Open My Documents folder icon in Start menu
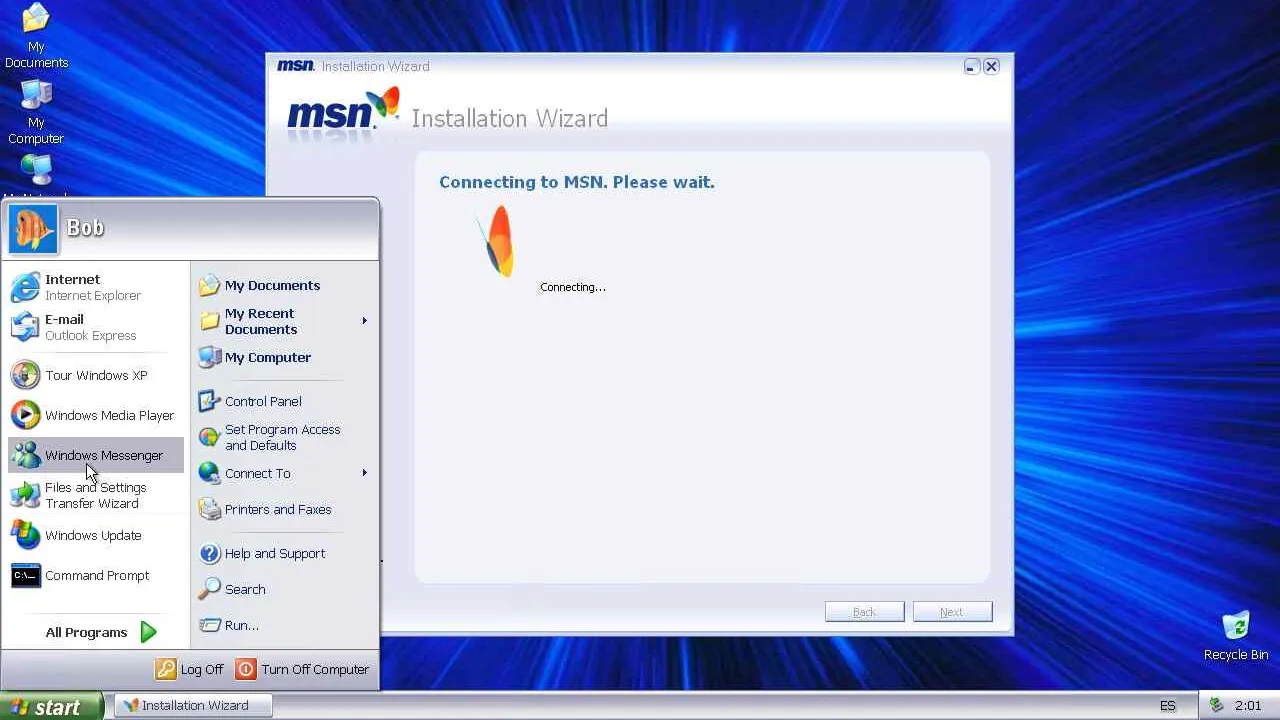The image size is (1280, 720). click(x=209, y=286)
